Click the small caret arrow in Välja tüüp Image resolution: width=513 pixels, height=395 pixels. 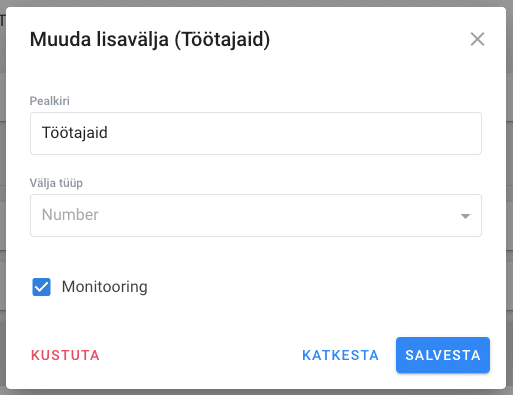click(465, 216)
